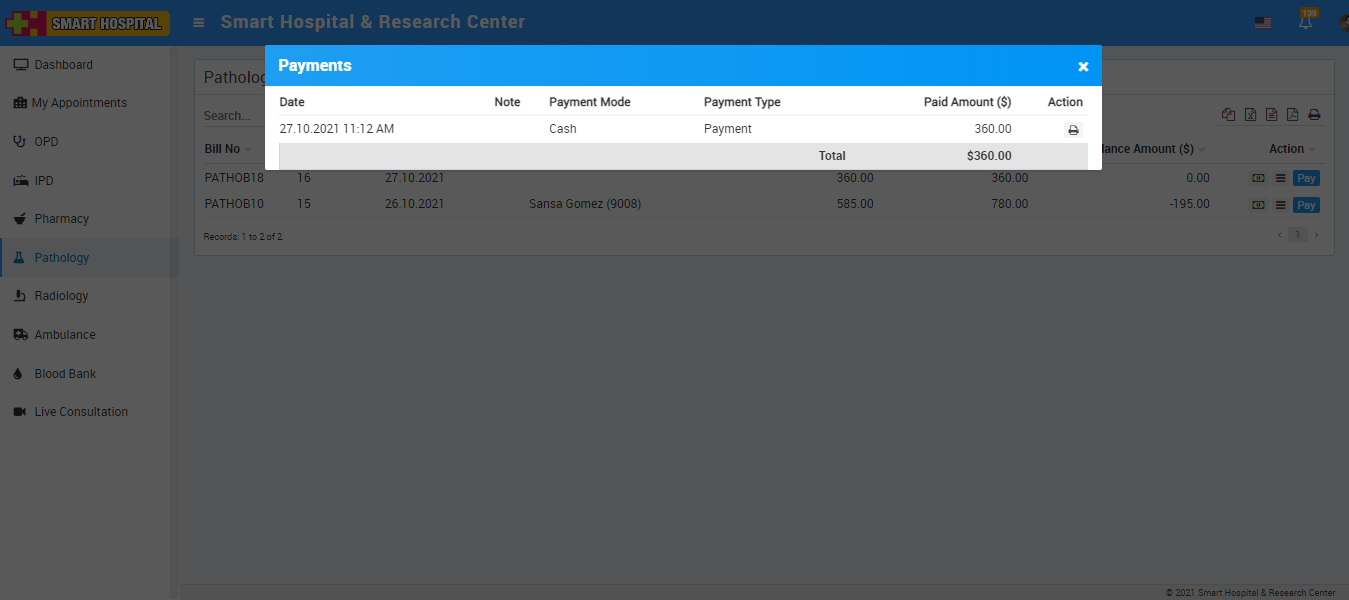Image resolution: width=1349 pixels, height=600 pixels.
Task: Open the notifications bell
Action: point(1305,22)
